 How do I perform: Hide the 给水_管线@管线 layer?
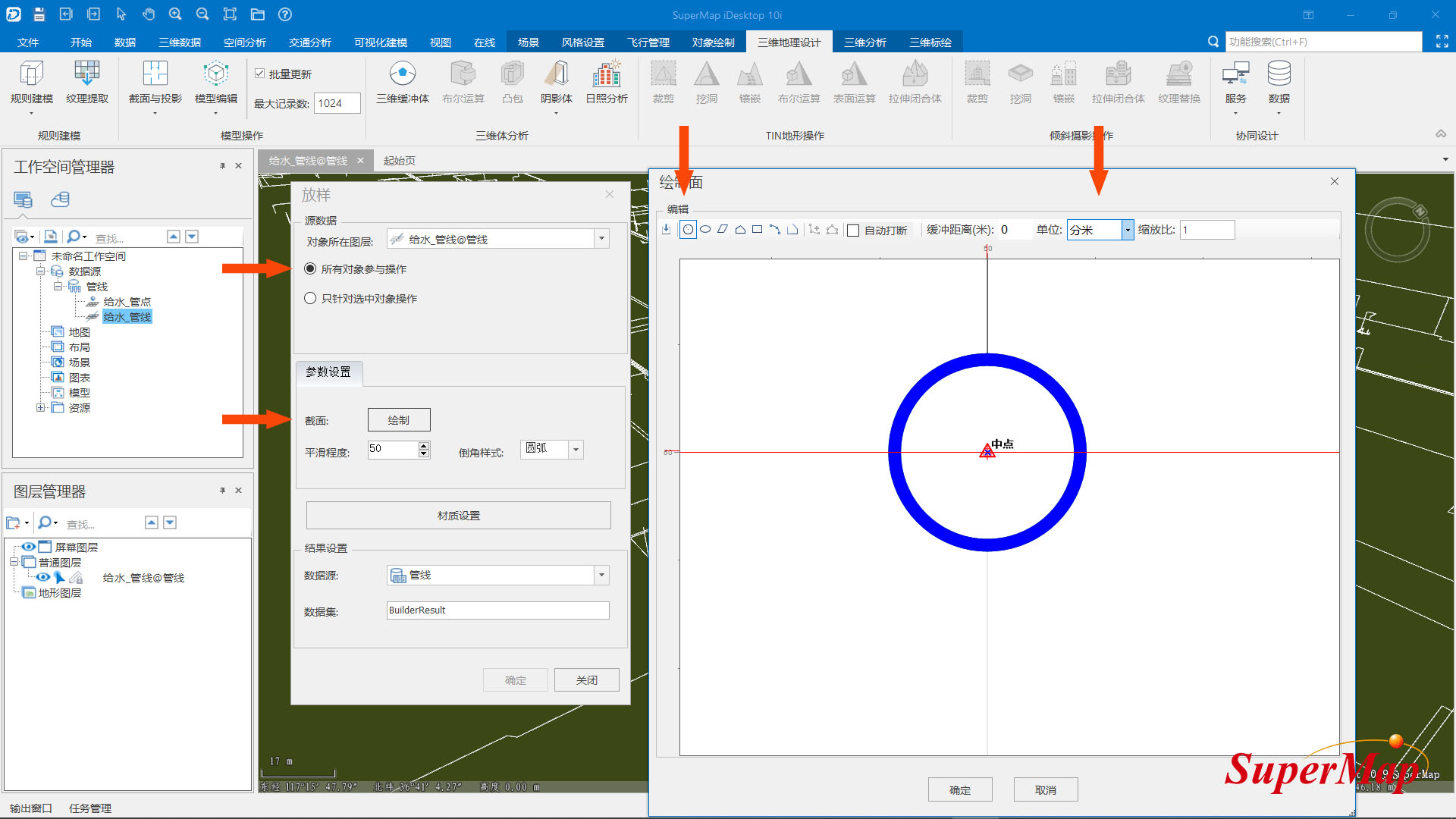click(42, 578)
